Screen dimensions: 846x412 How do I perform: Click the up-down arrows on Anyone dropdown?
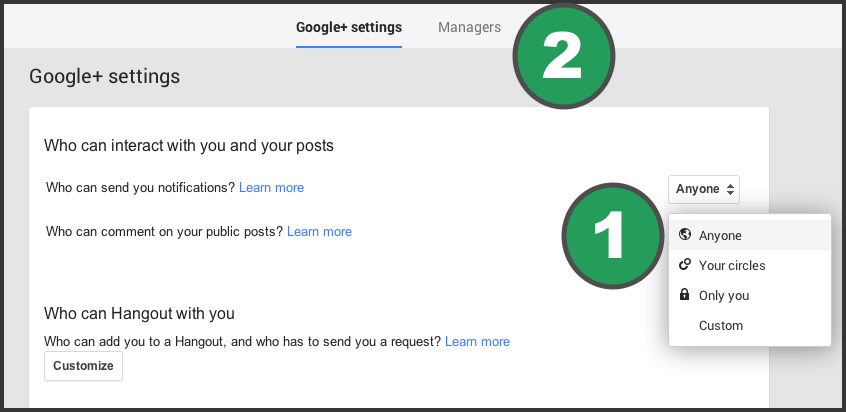(x=730, y=189)
